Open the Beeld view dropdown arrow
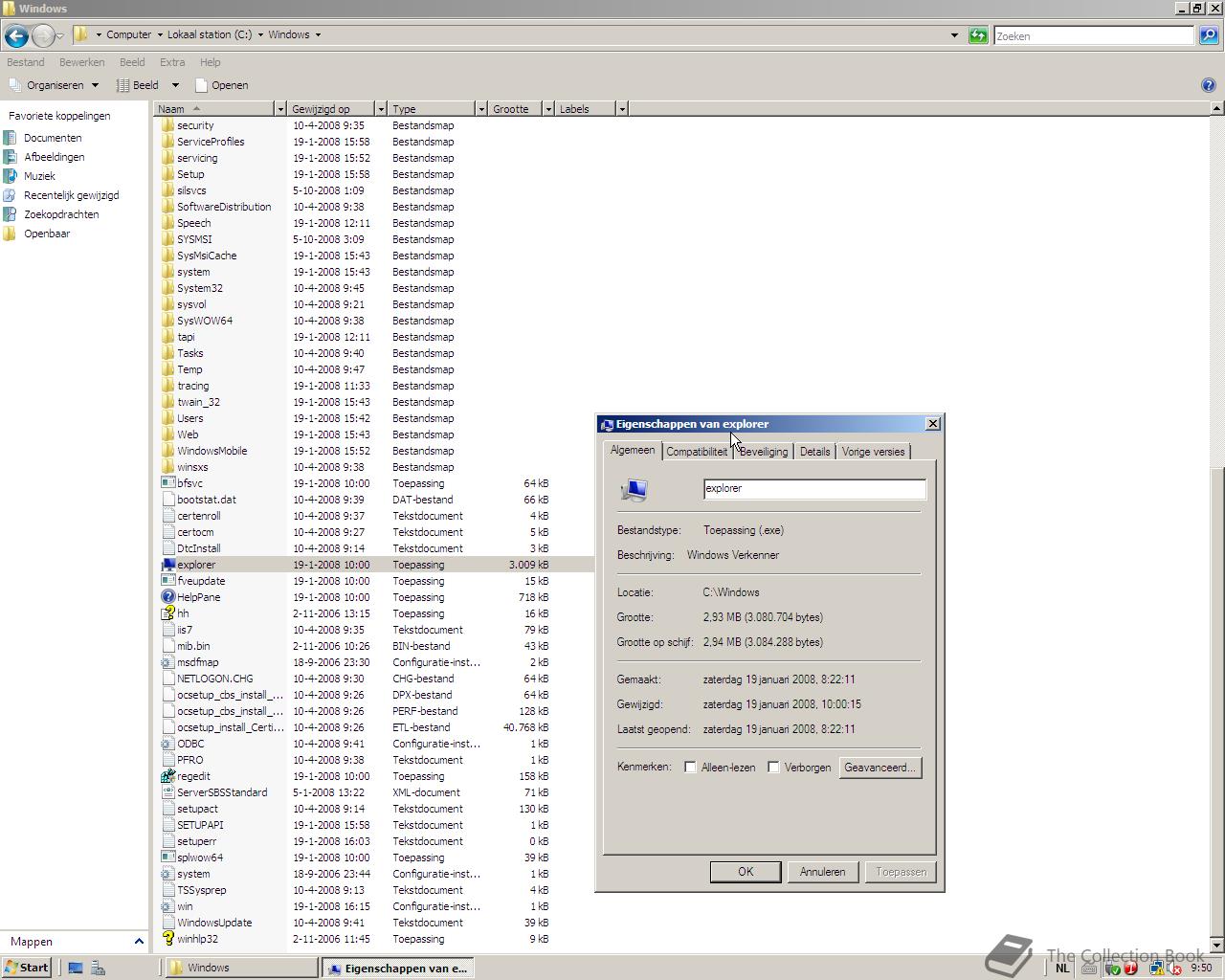This screenshot has height=980, width=1225. pyautogui.click(x=175, y=85)
